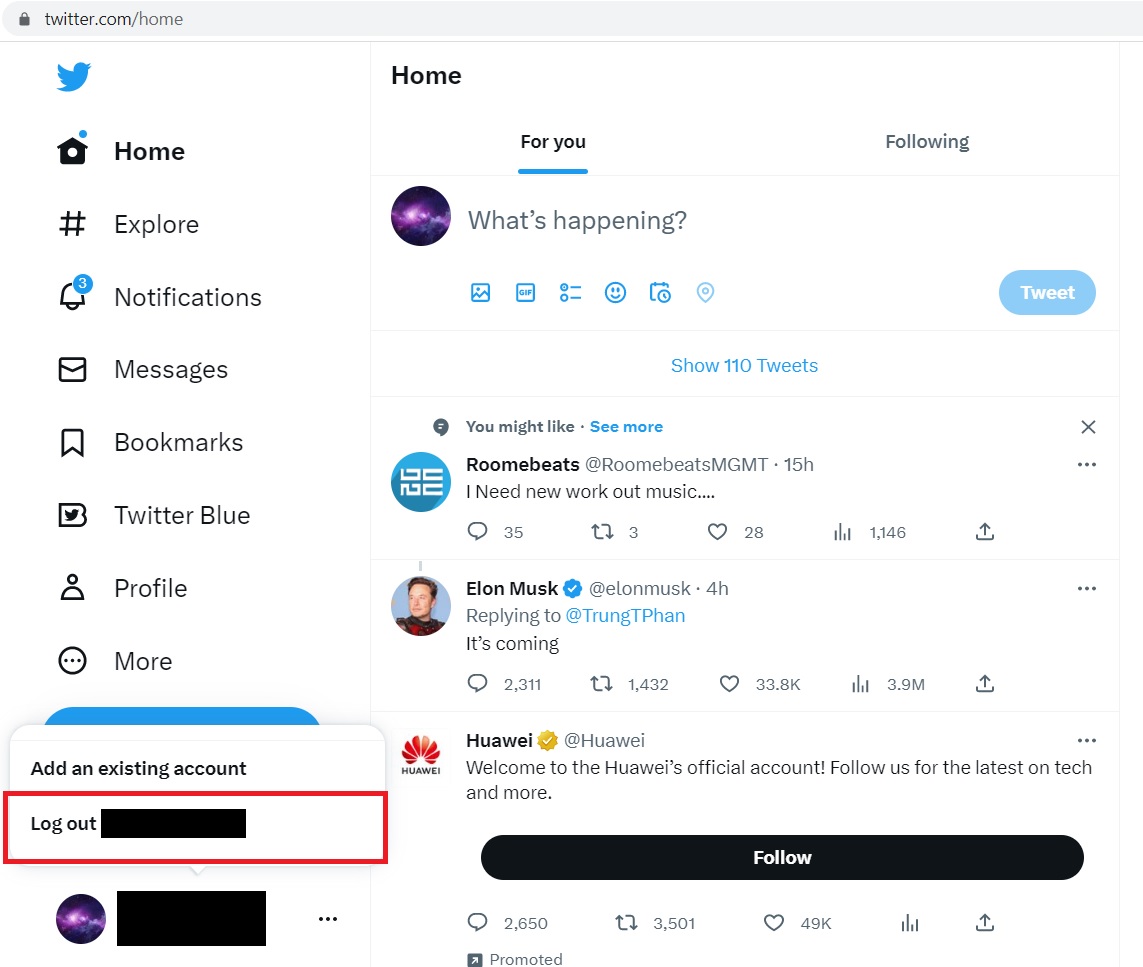Schedule the tweet with calendar icon
1143x967 pixels.
(x=660, y=292)
